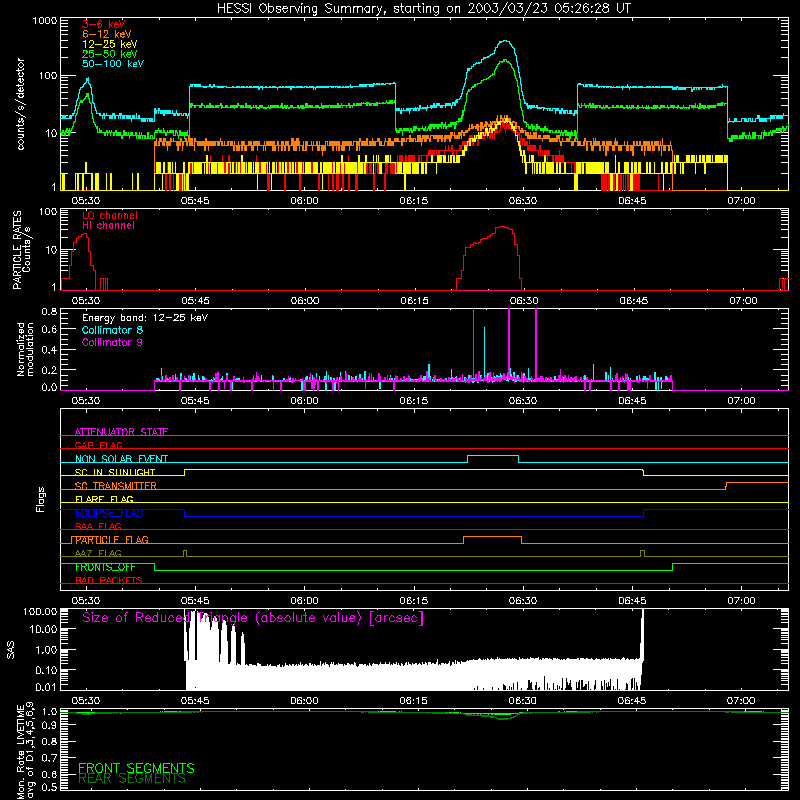Screen dimensions: 800x800
Task: Pick the 25-50 keV legend entry
Action: (110, 54)
